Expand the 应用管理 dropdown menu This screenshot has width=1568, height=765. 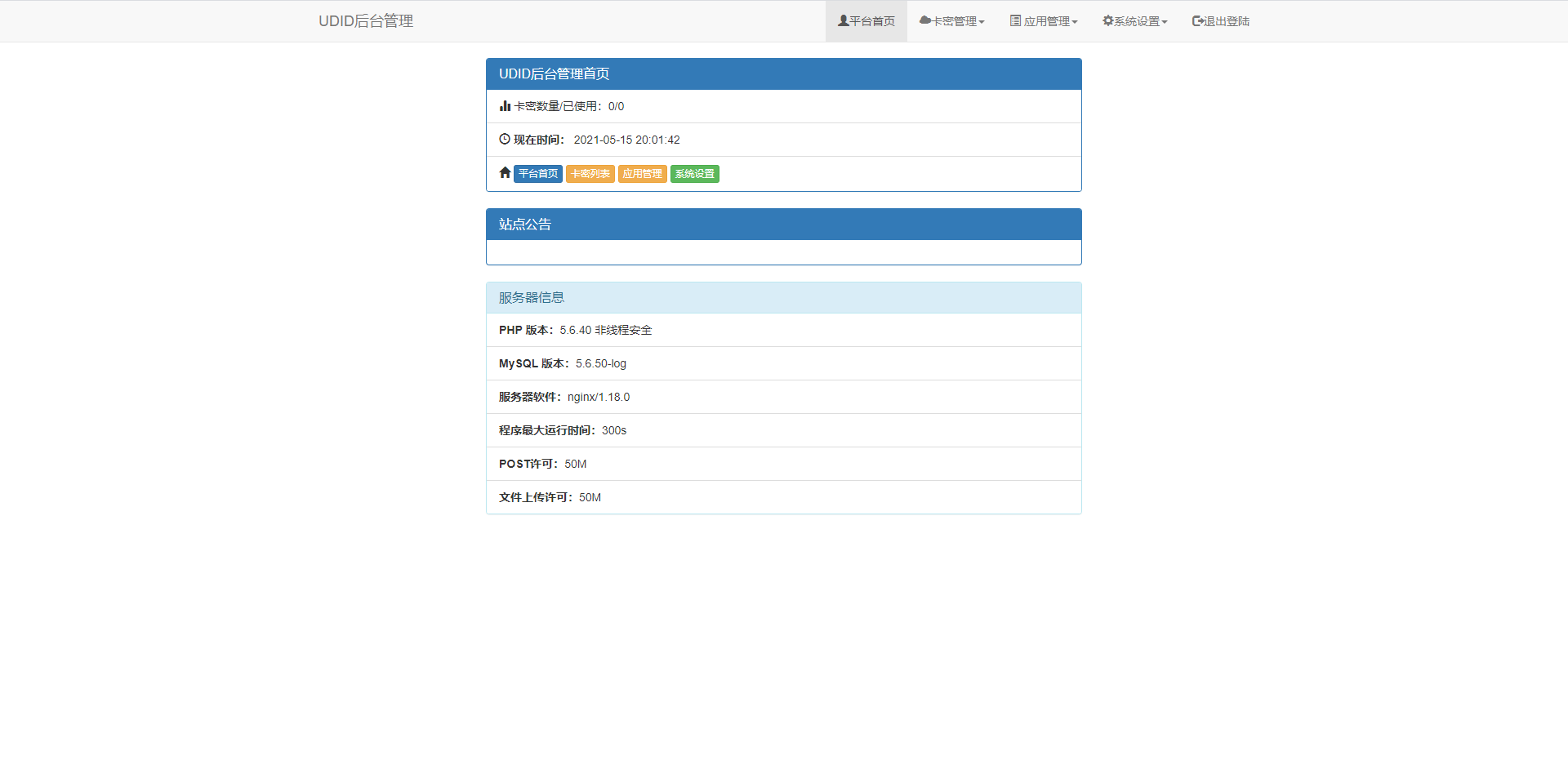point(1044,21)
